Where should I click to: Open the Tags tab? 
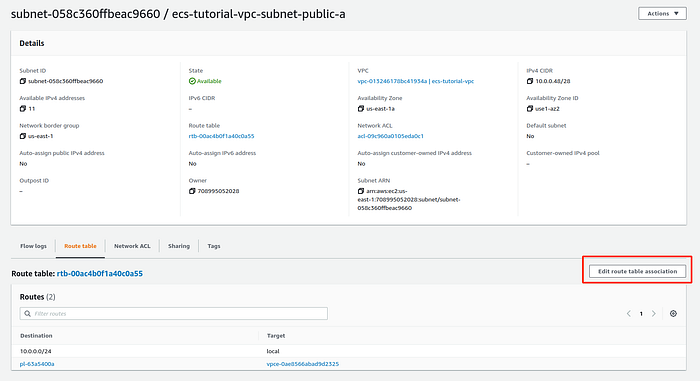click(x=214, y=246)
